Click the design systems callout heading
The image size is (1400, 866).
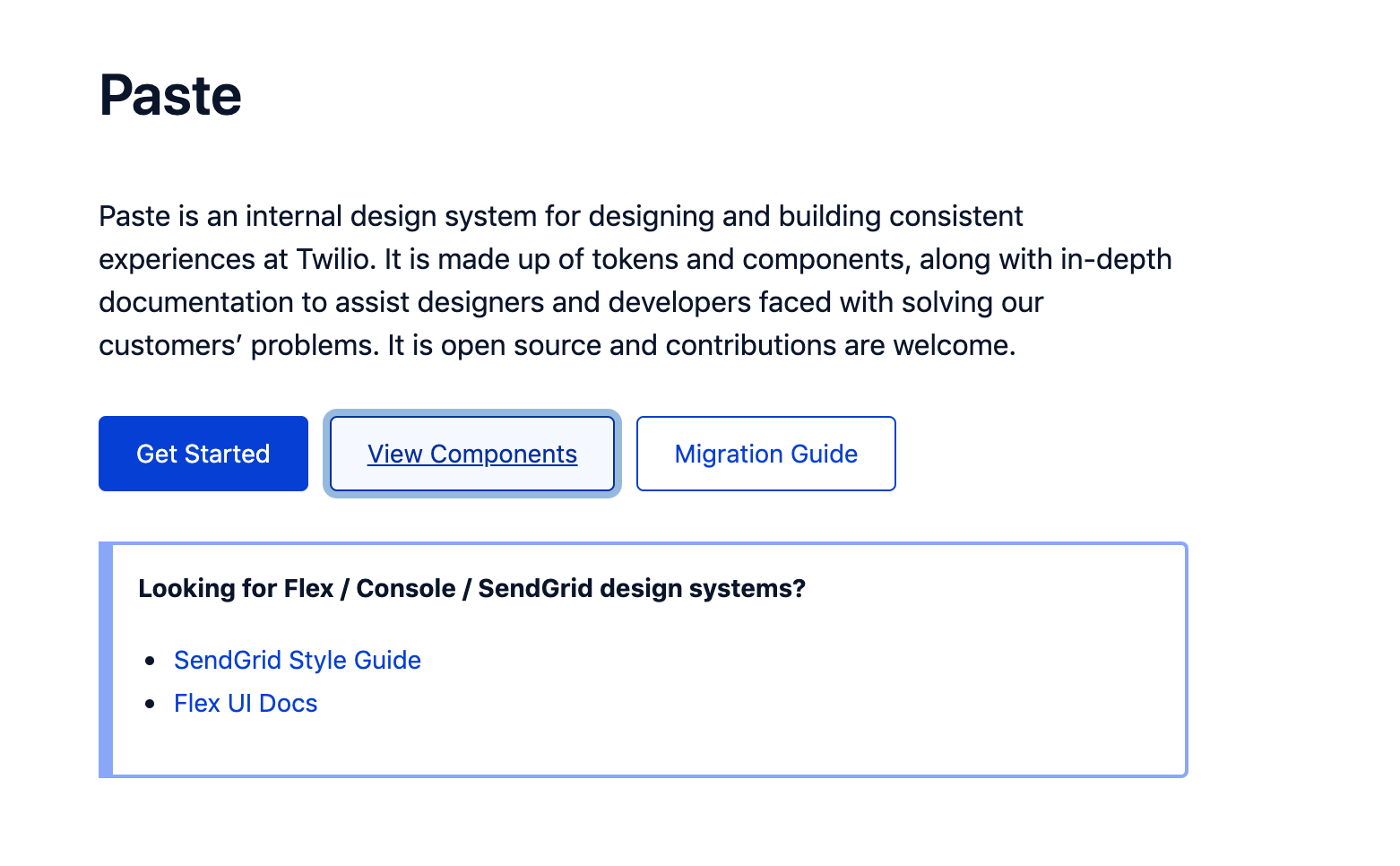pos(471,588)
